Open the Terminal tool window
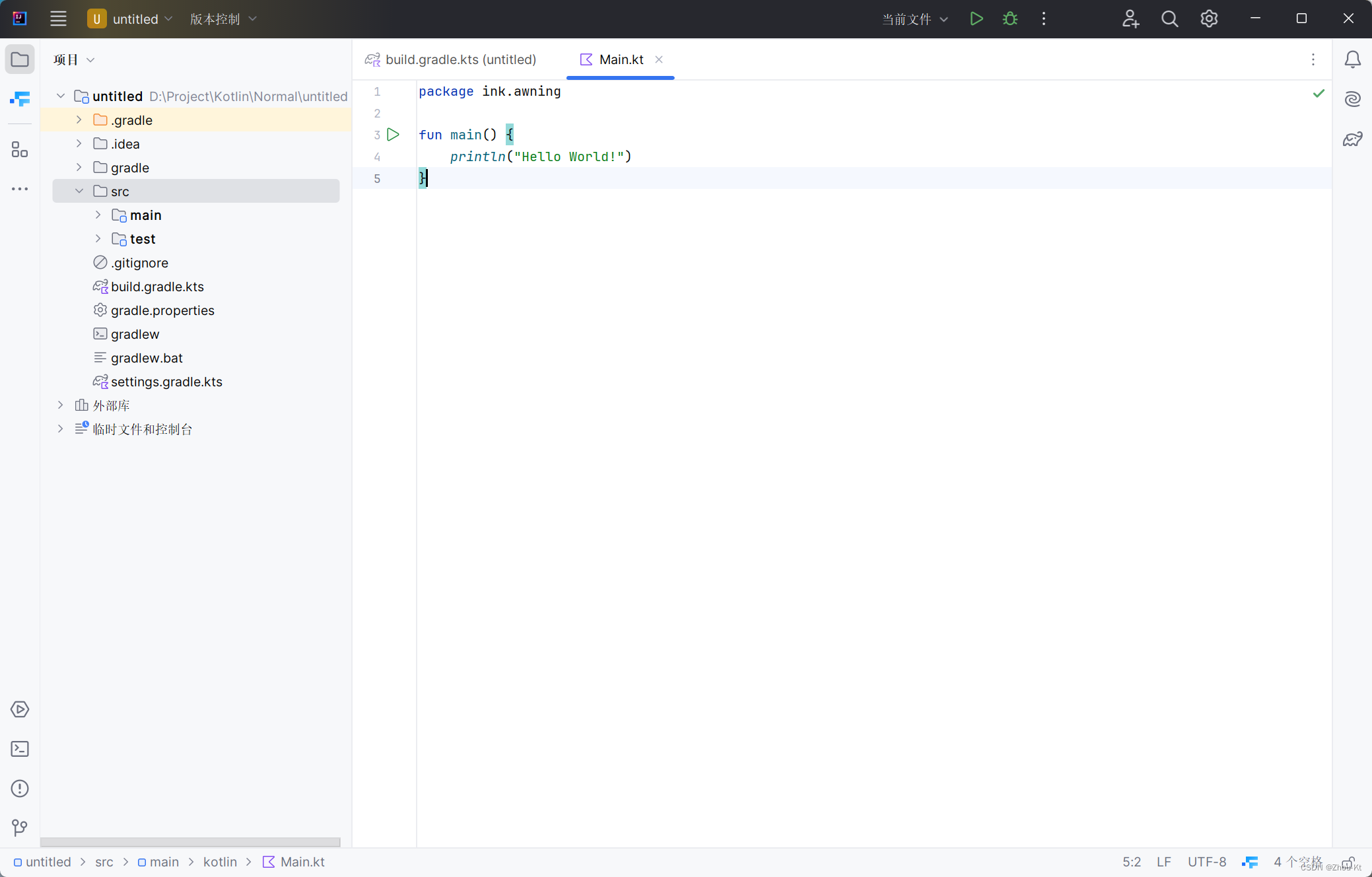The image size is (1372, 877). [20, 749]
